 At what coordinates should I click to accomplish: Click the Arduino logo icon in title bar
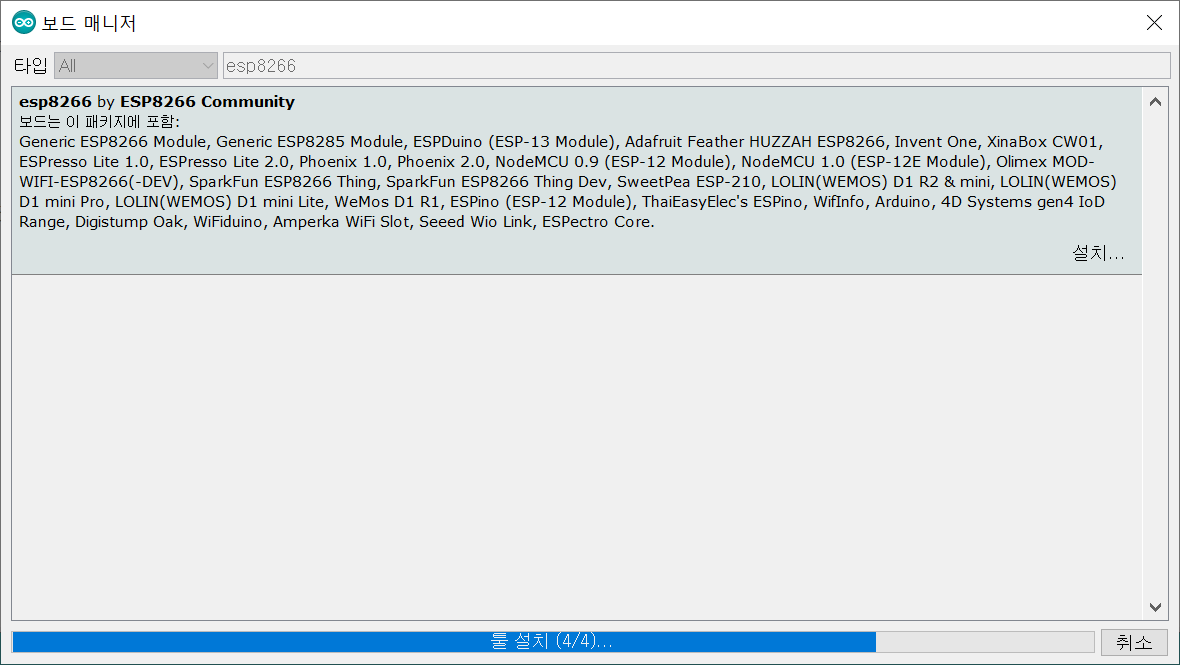[23, 23]
